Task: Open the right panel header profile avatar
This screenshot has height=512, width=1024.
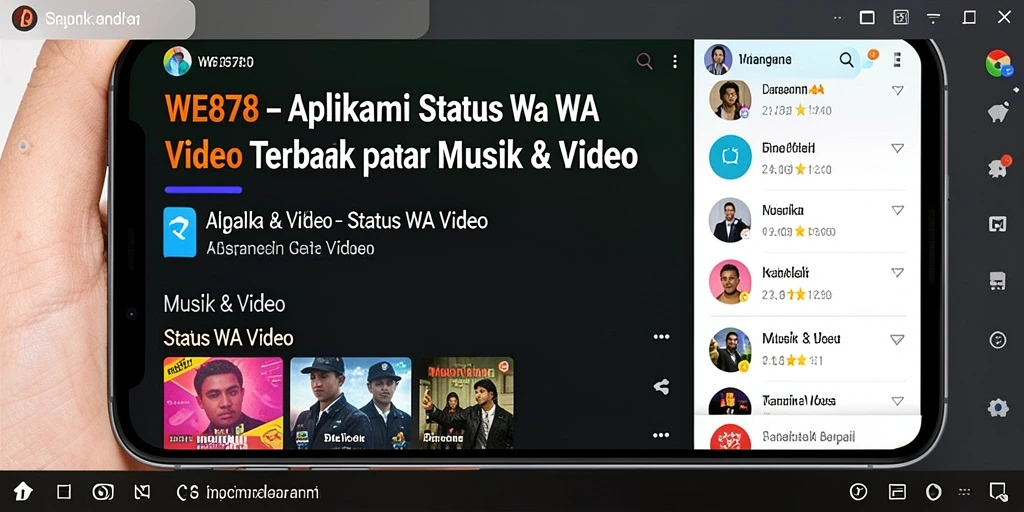Action: 718,59
